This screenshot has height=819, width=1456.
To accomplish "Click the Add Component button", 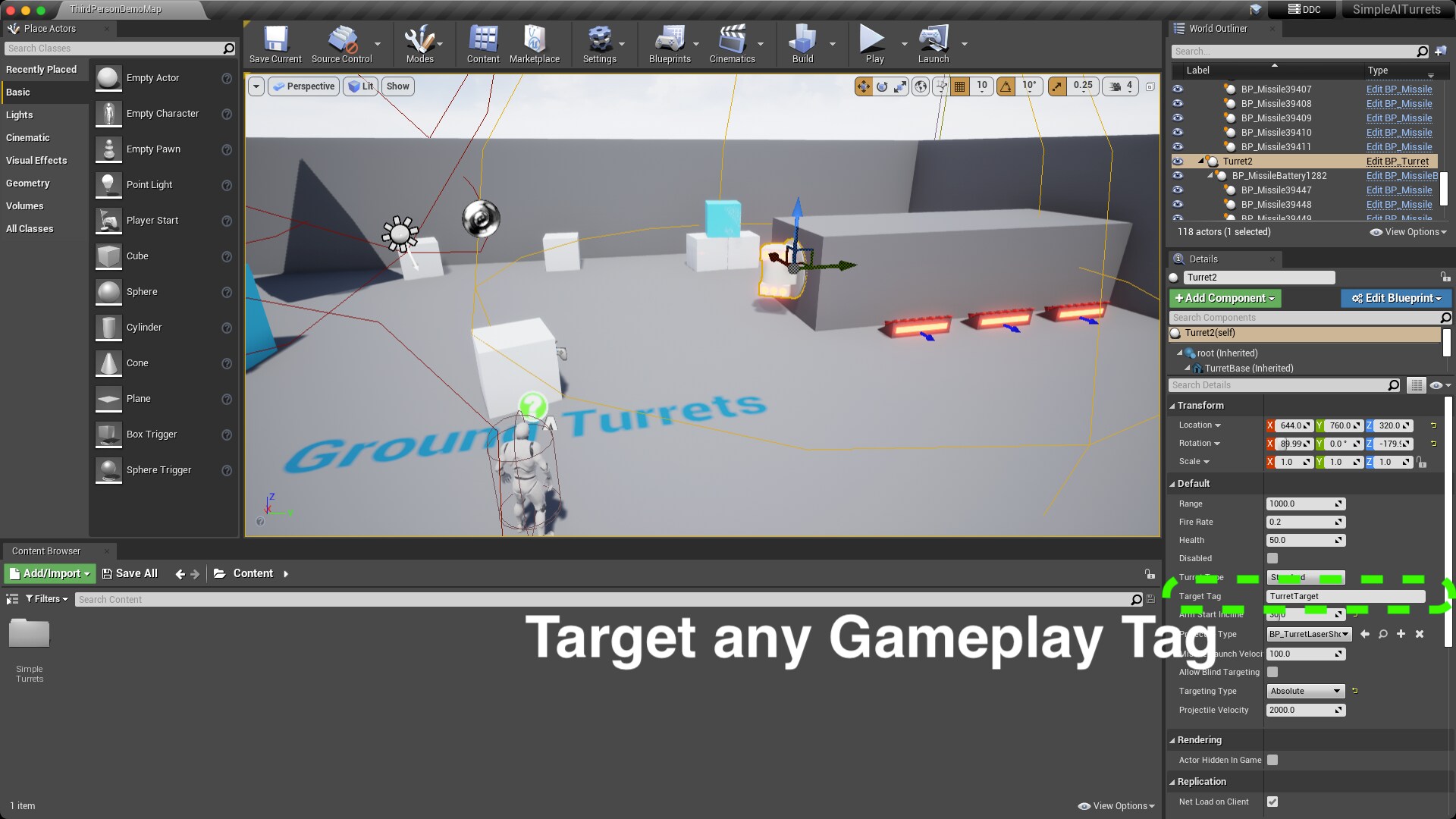I will click(1225, 299).
